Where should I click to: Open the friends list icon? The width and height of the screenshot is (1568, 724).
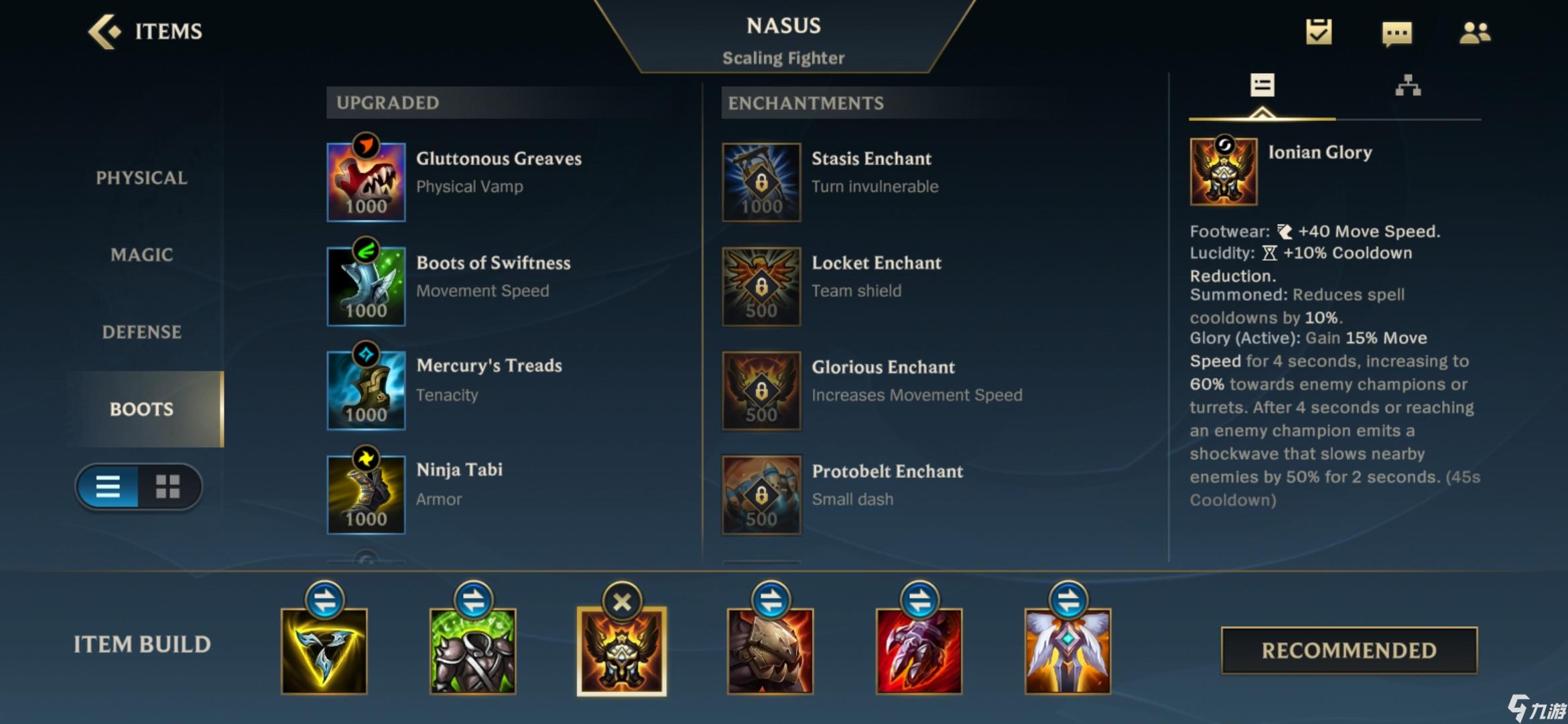[x=1475, y=33]
